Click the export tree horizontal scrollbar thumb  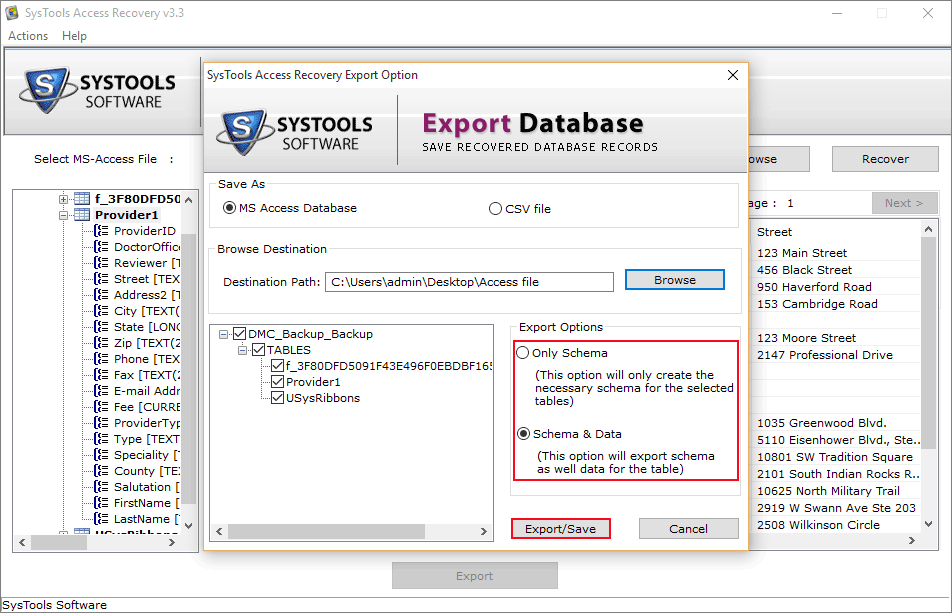tap(327, 531)
